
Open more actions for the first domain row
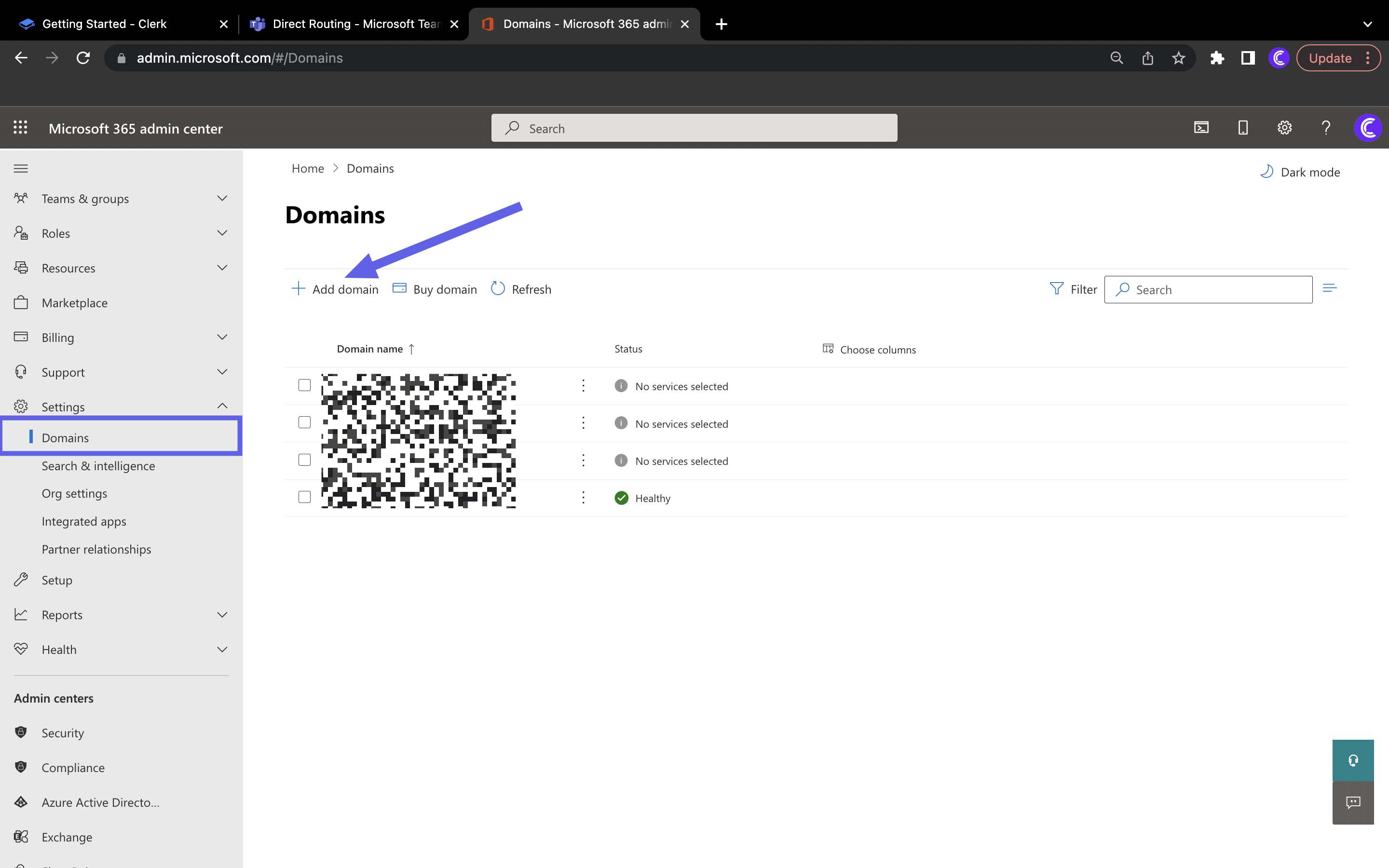tap(583, 386)
